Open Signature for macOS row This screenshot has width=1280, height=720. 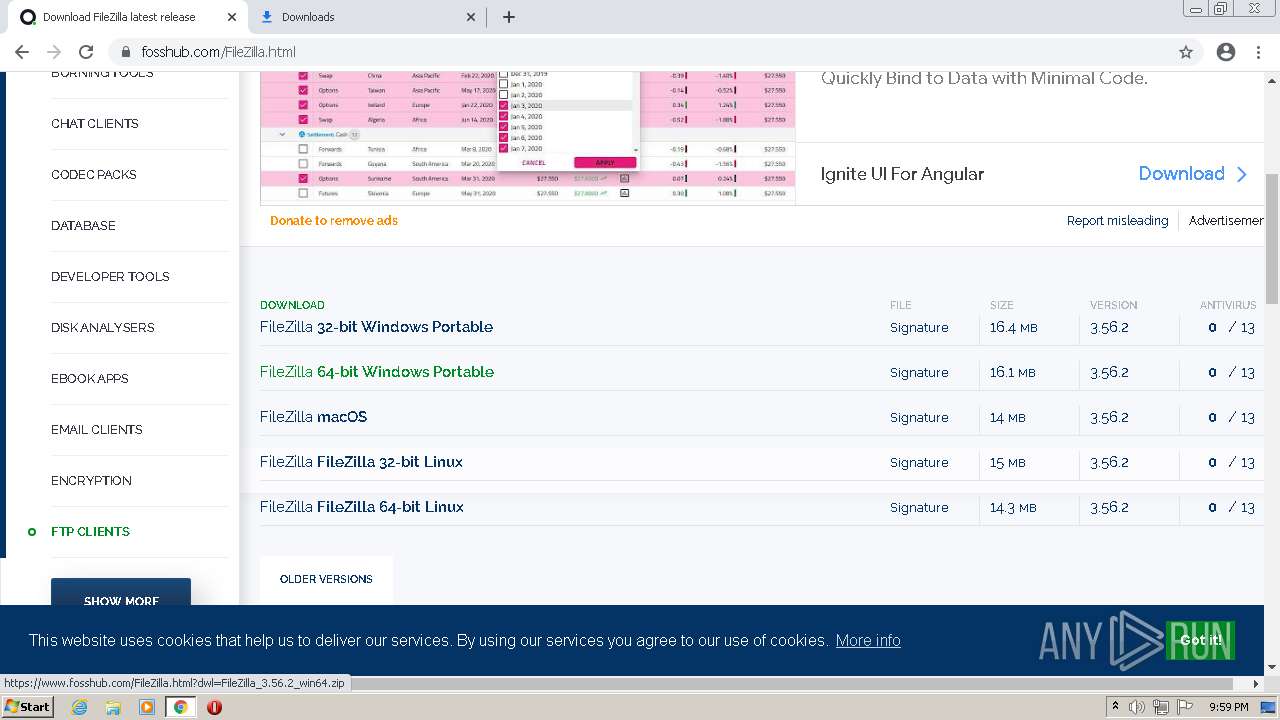point(919,418)
